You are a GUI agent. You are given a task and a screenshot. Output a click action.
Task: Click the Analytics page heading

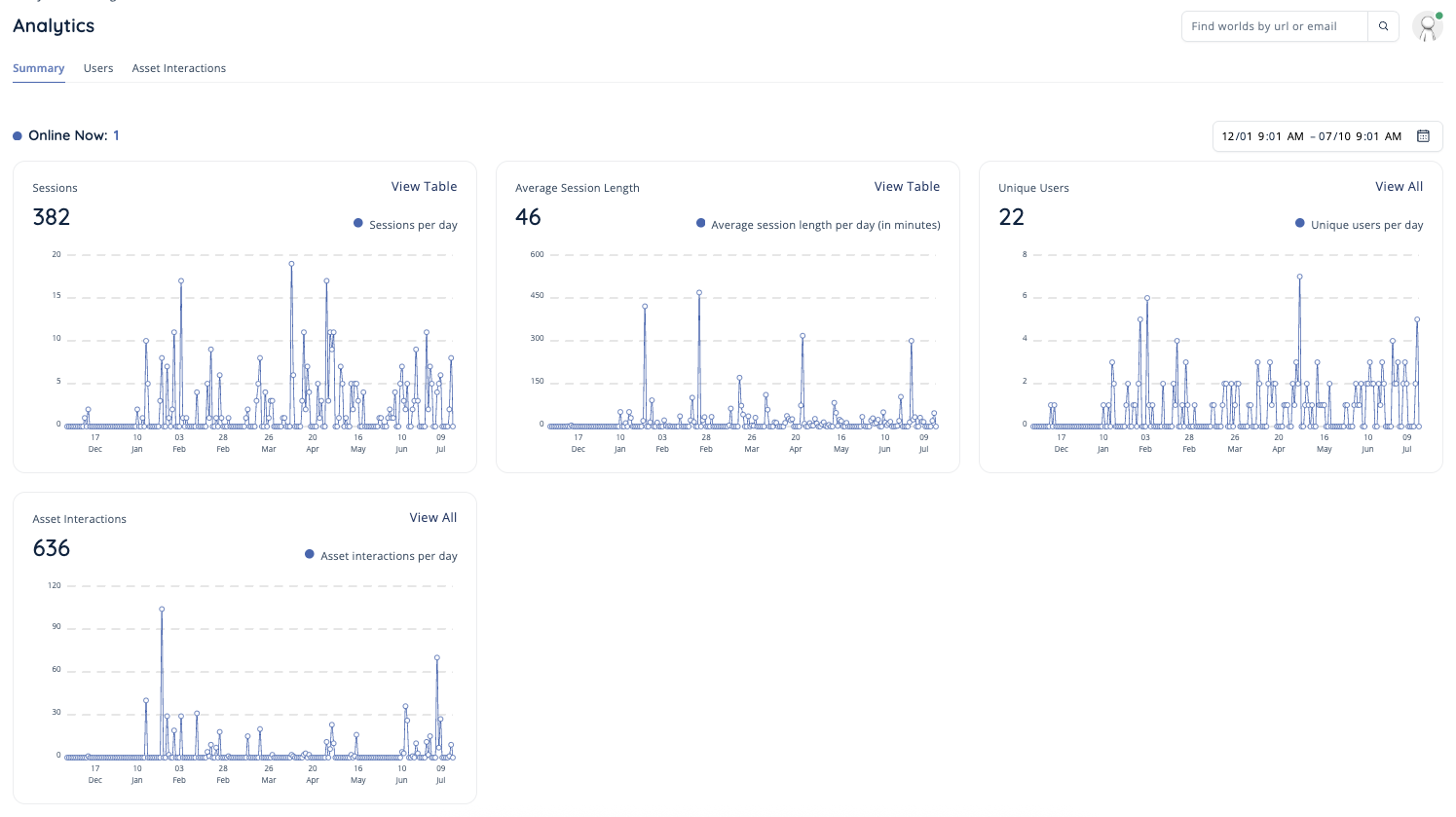pos(54,26)
